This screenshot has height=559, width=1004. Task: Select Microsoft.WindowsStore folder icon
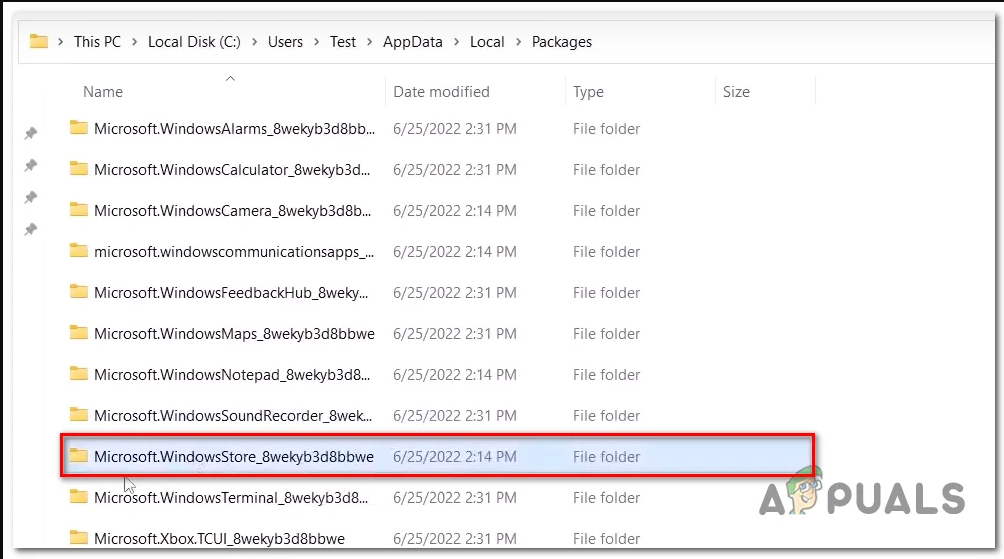click(x=79, y=455)
